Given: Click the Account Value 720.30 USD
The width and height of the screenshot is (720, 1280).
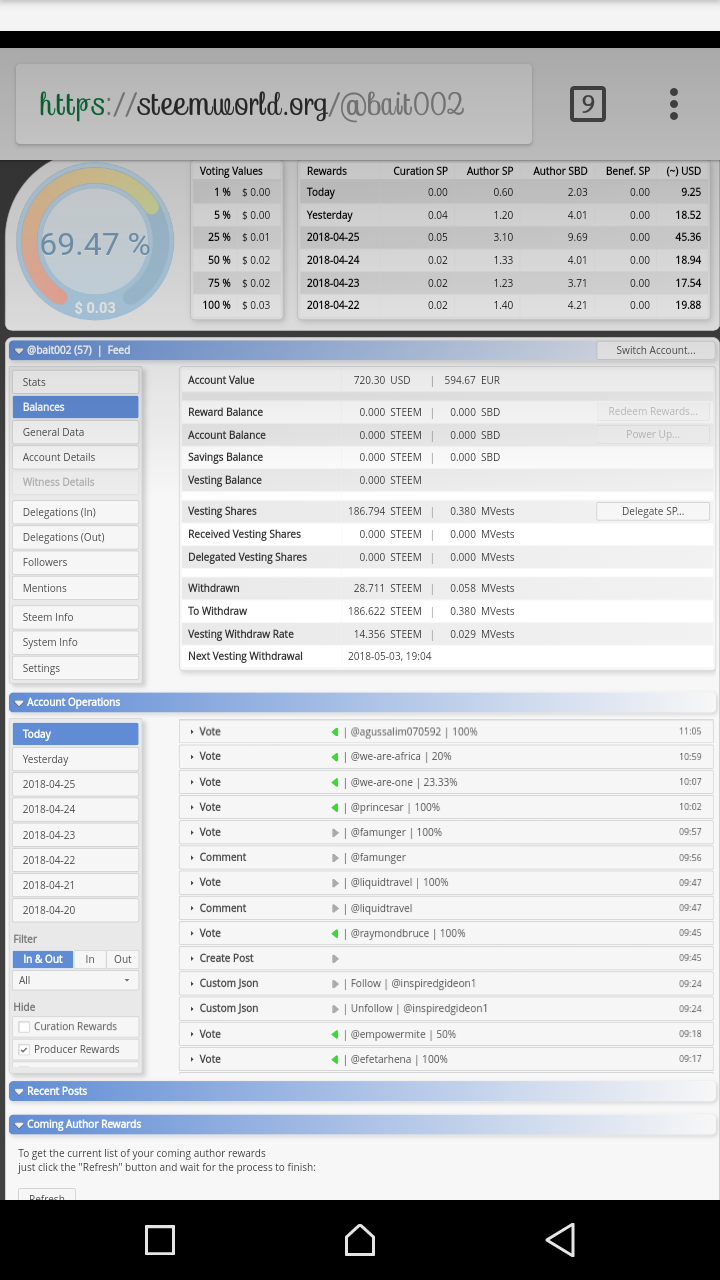Looking at the screenshot, I should (382, 380).
